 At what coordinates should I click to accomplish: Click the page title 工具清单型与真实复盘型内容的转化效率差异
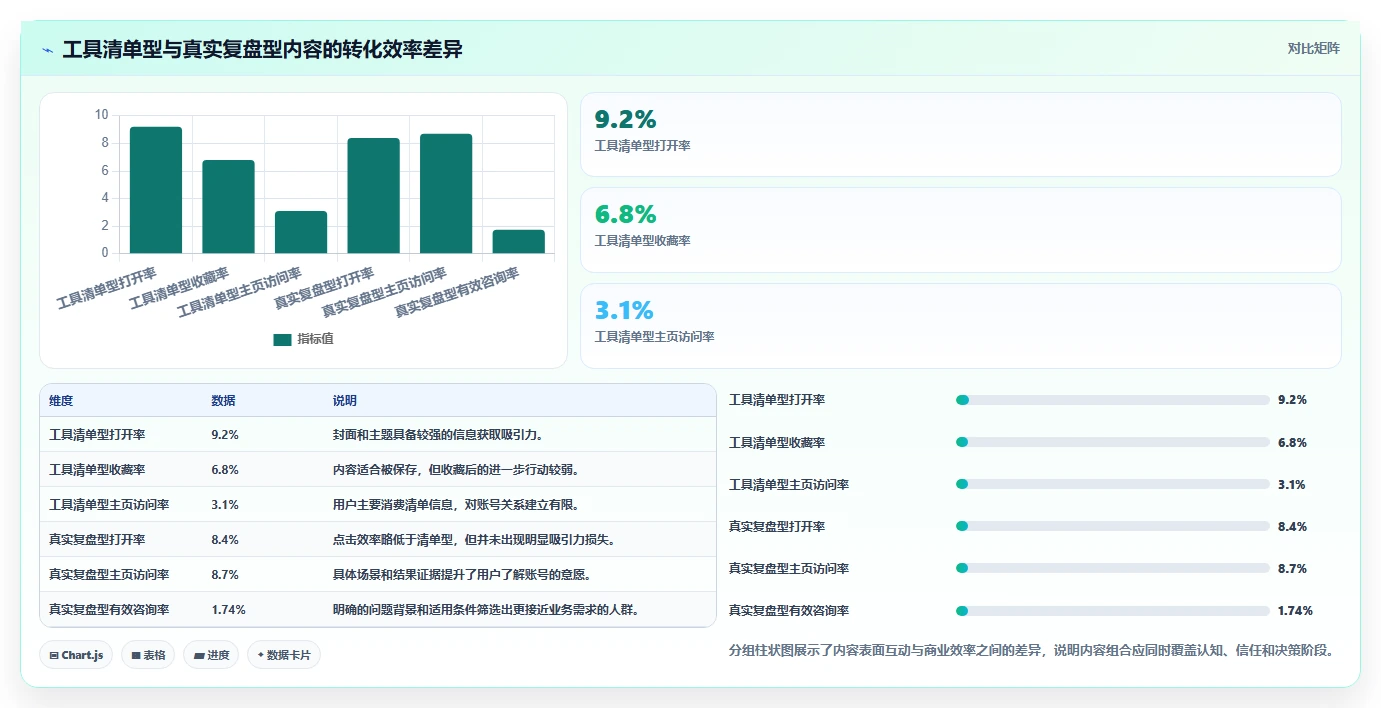tap(262, 49)
